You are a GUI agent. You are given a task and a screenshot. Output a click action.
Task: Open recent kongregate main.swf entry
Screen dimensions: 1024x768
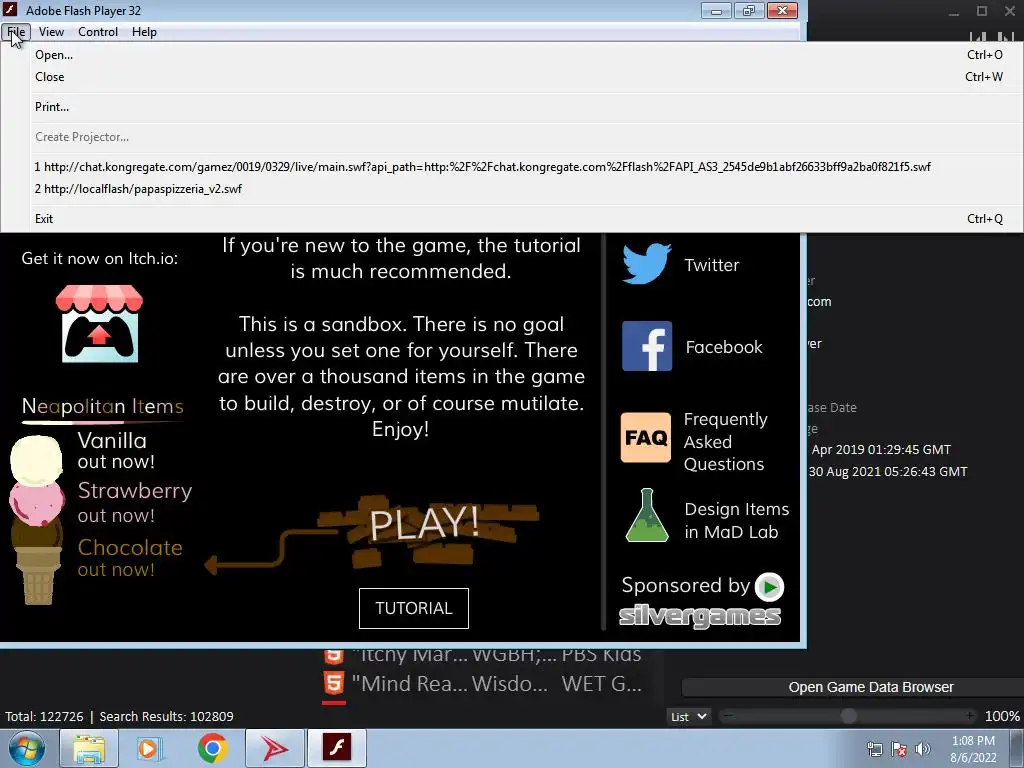(x=512, y=167)
